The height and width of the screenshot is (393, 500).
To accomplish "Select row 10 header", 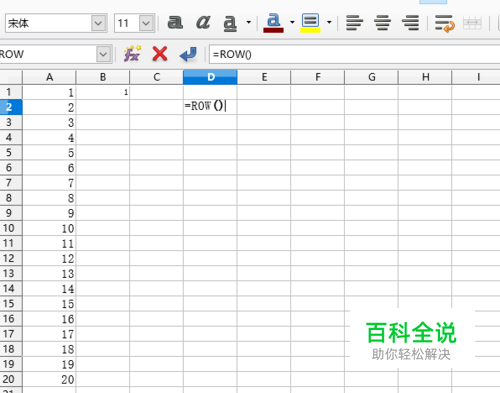I will click(x=11, y=228).
